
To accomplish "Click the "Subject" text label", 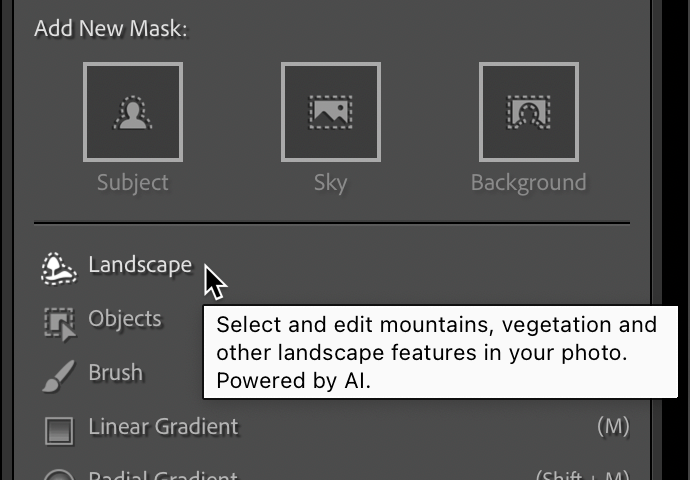I will click(133, 183).
